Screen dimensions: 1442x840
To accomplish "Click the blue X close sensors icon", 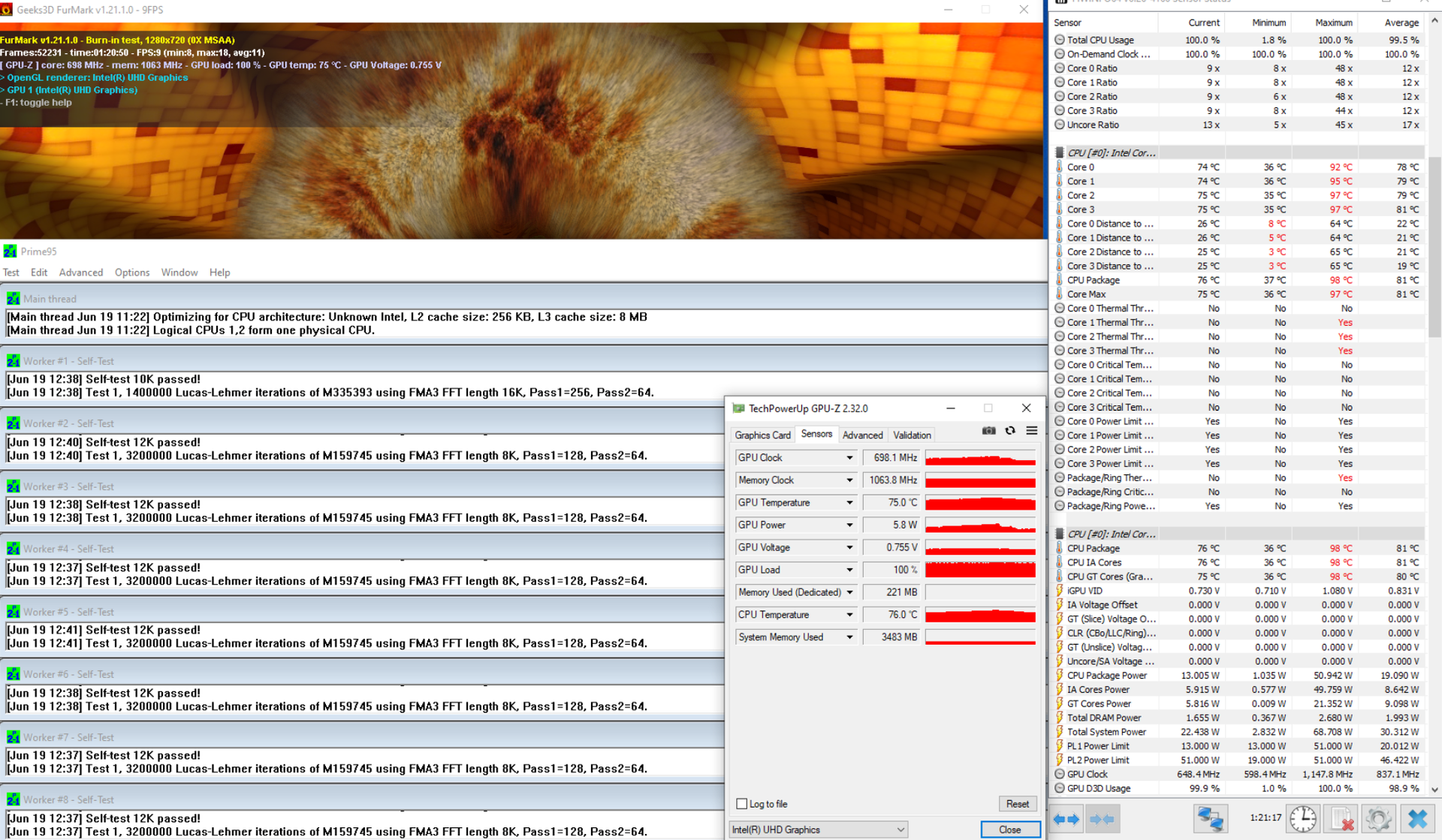I will (1416, 819).
